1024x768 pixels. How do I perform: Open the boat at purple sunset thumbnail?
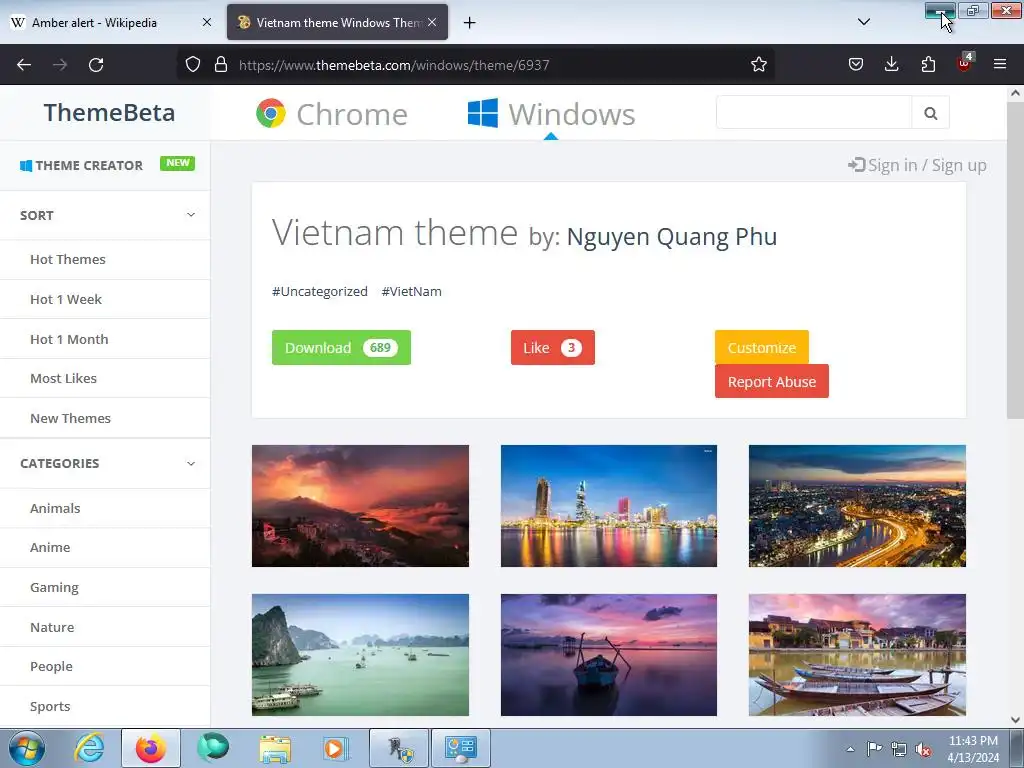[609, 655]
